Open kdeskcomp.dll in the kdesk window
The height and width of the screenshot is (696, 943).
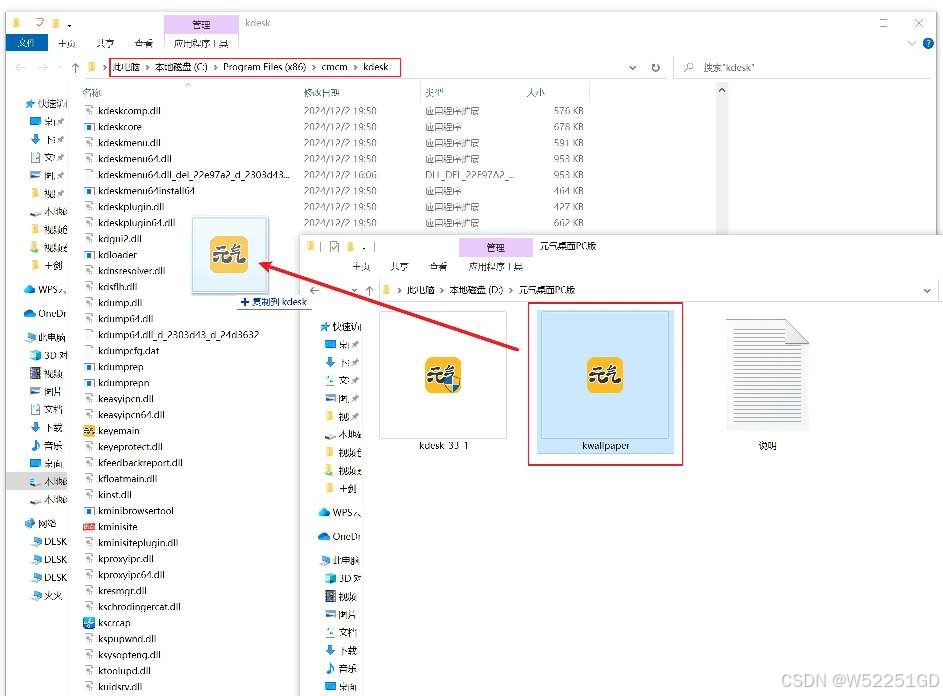(129, 111)
